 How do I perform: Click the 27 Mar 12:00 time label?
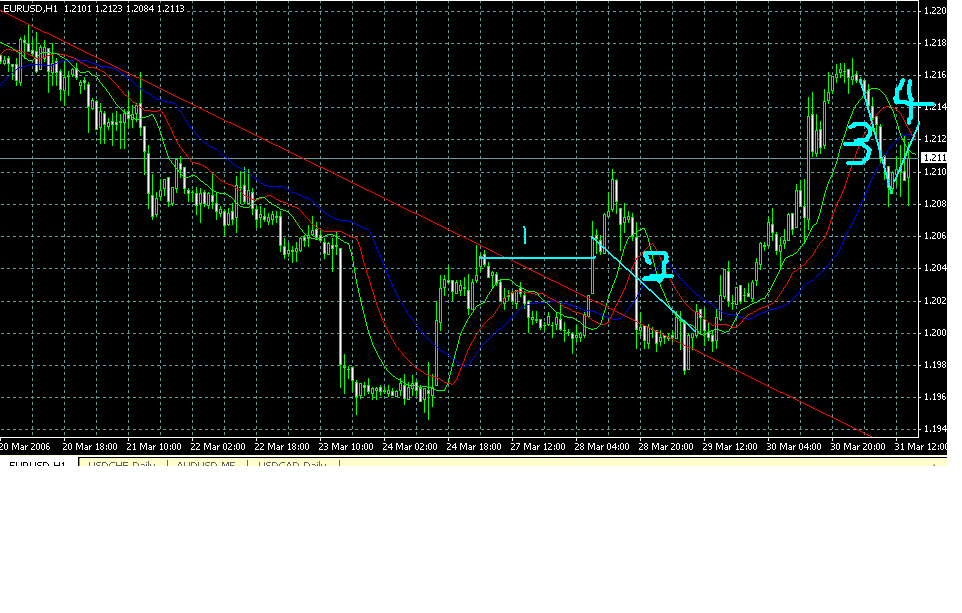point(538,447)
